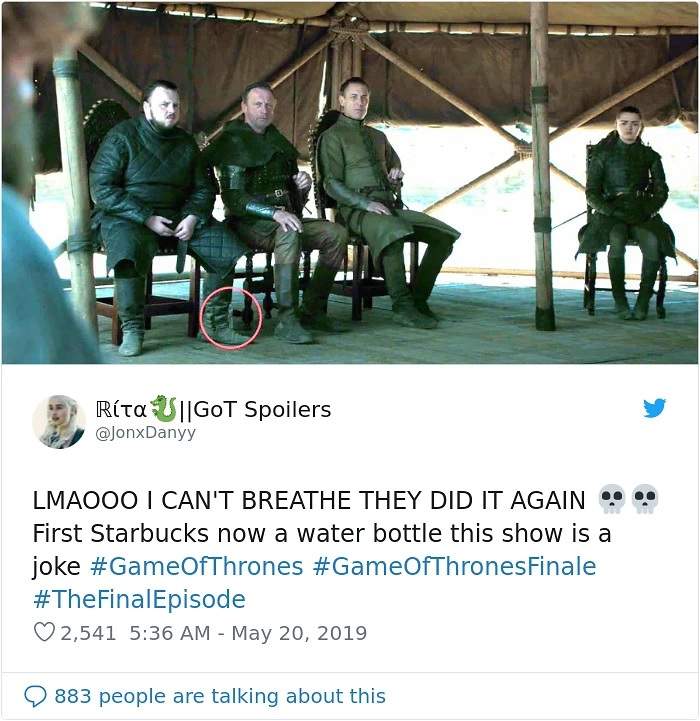Screen dimensions: 700x721
Task: Follow the #TheFinalEpisode hashtag link
Action: (x=139, y=599)
